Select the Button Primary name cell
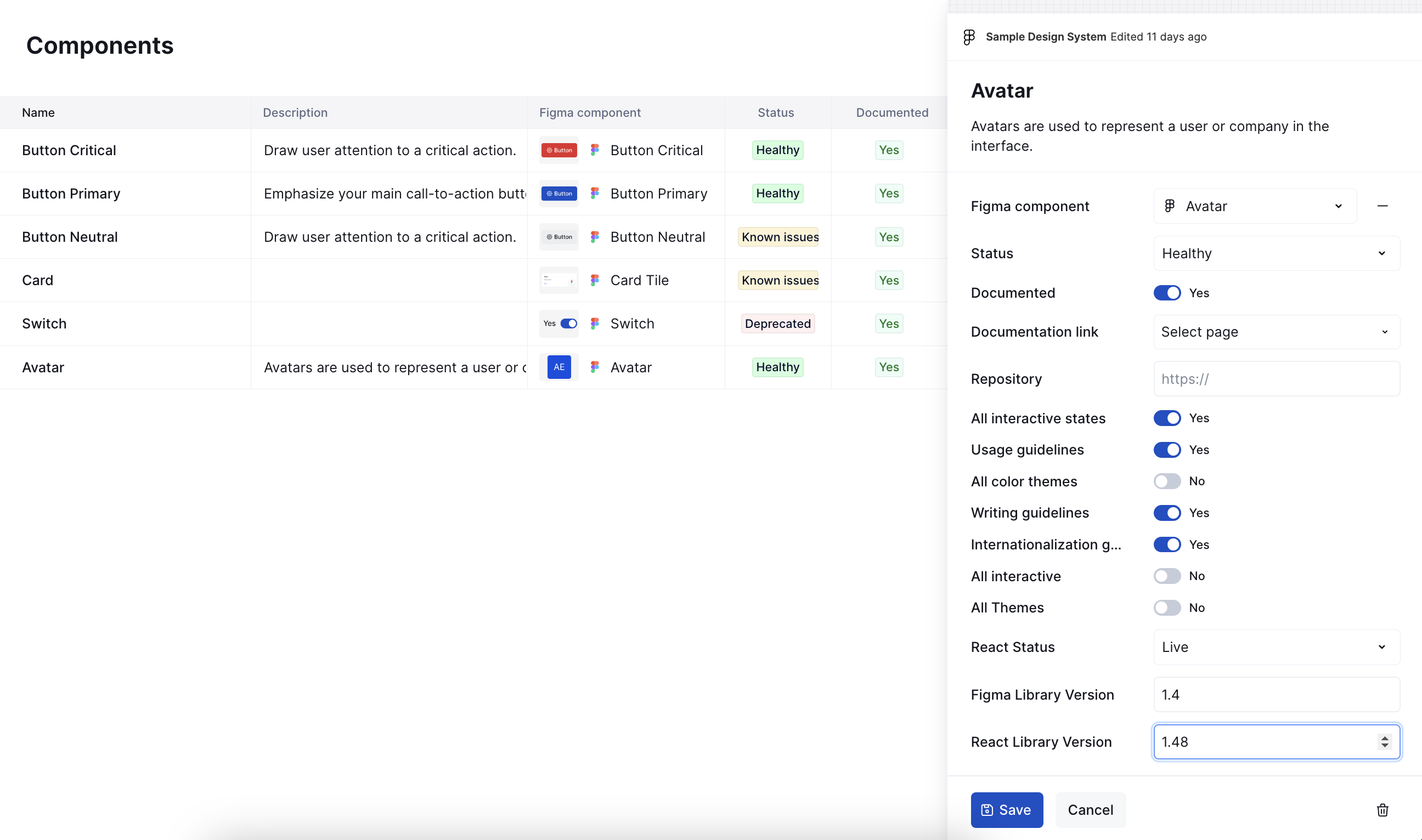Screen dimensions: 1422x840 click(x=125, y=194)
